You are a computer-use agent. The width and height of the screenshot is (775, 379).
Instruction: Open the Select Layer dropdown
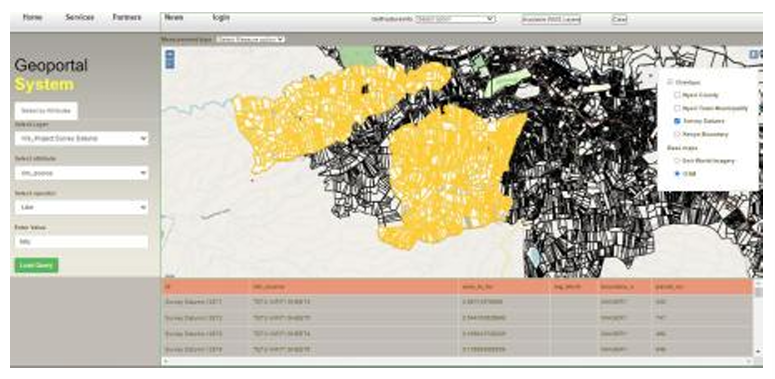point(82,139)
